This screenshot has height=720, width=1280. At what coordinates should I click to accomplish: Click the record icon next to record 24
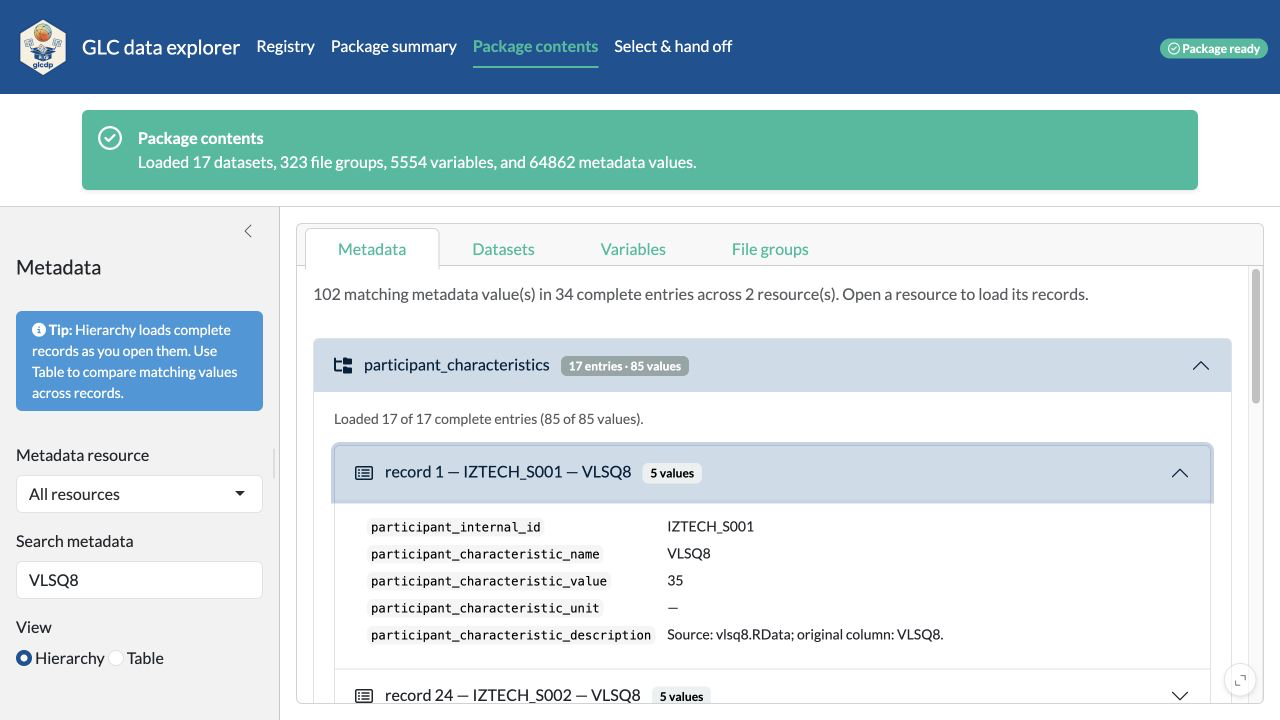click(x=364, y=696)
